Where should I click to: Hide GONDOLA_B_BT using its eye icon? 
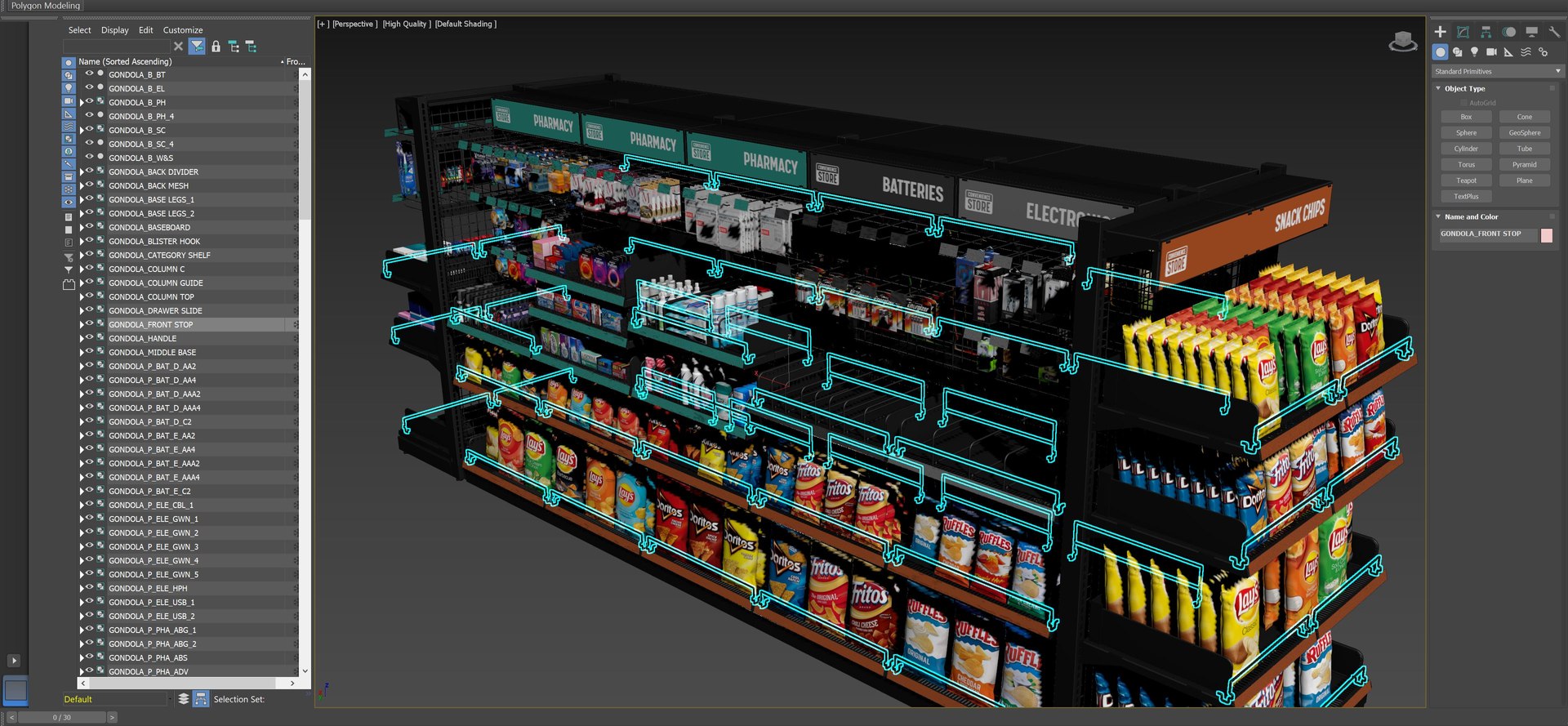coord(89,73)
